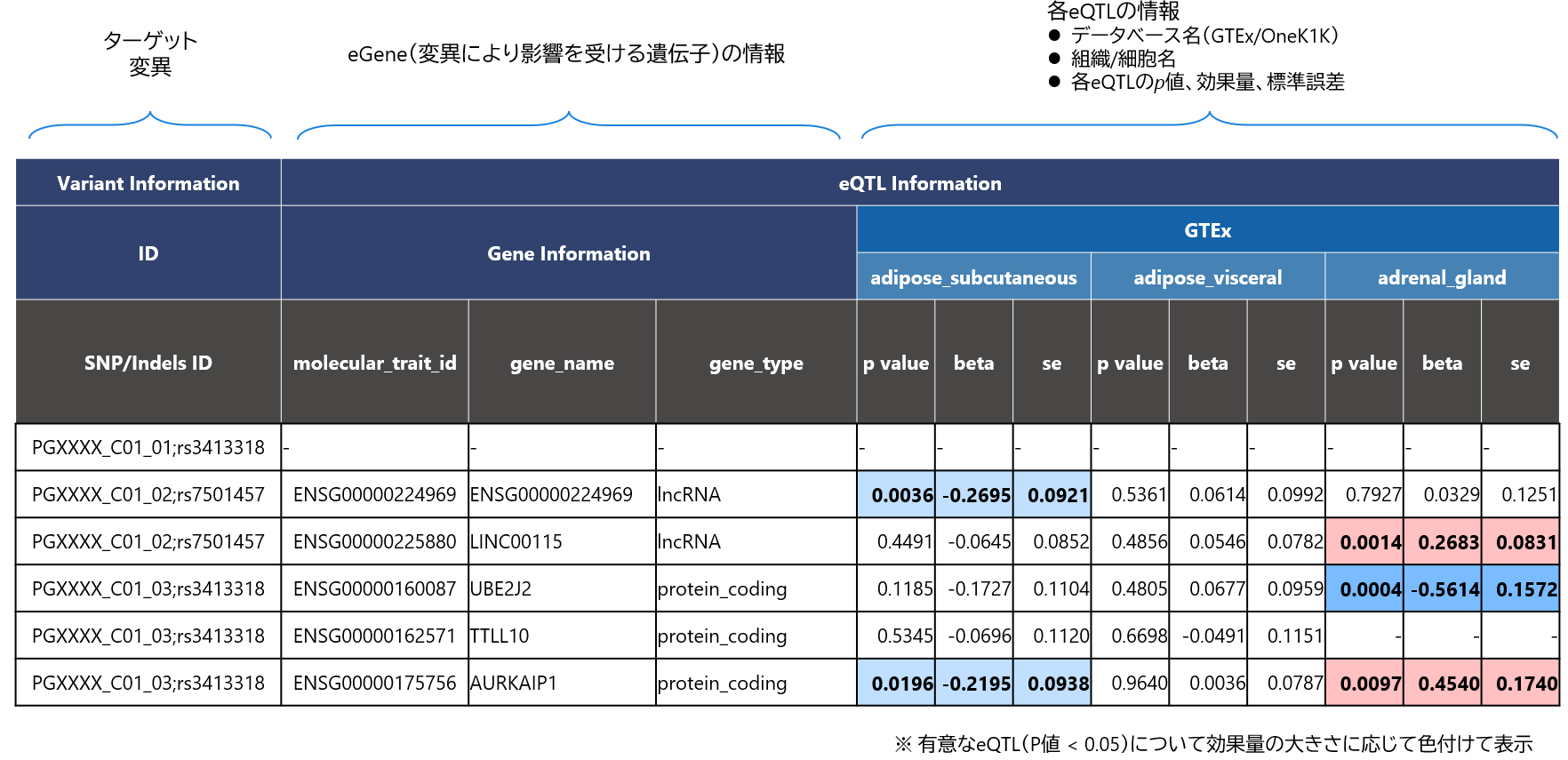1568x760 pixels.
Task: Select the SNP/Indels ID column header
Action: coord(148,363)
